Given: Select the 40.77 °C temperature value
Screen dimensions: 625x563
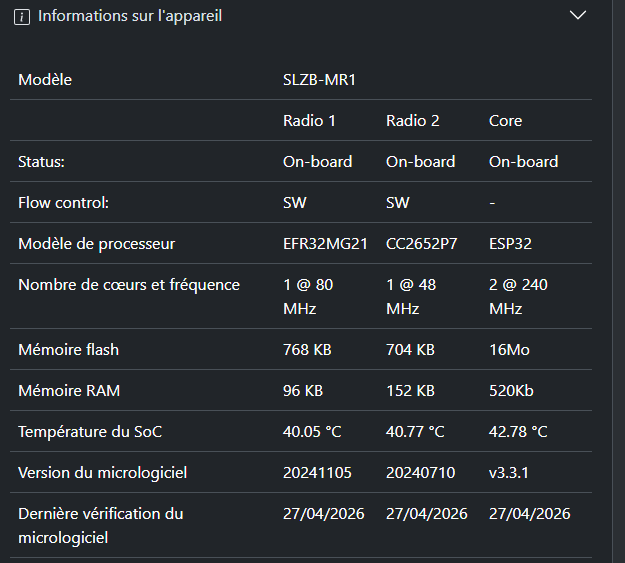Looking at the screenshot, I should click(415, 432).
